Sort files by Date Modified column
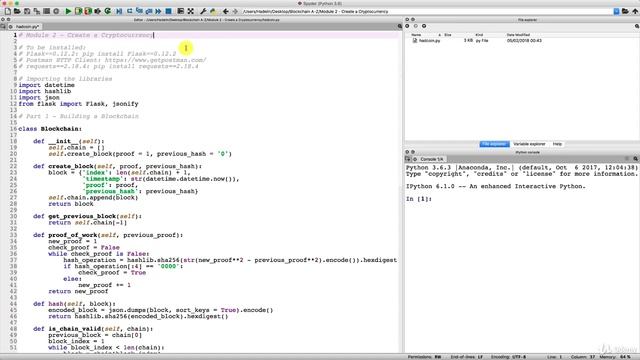The width and height of the screenshot is (640, 360). point(518,35)
